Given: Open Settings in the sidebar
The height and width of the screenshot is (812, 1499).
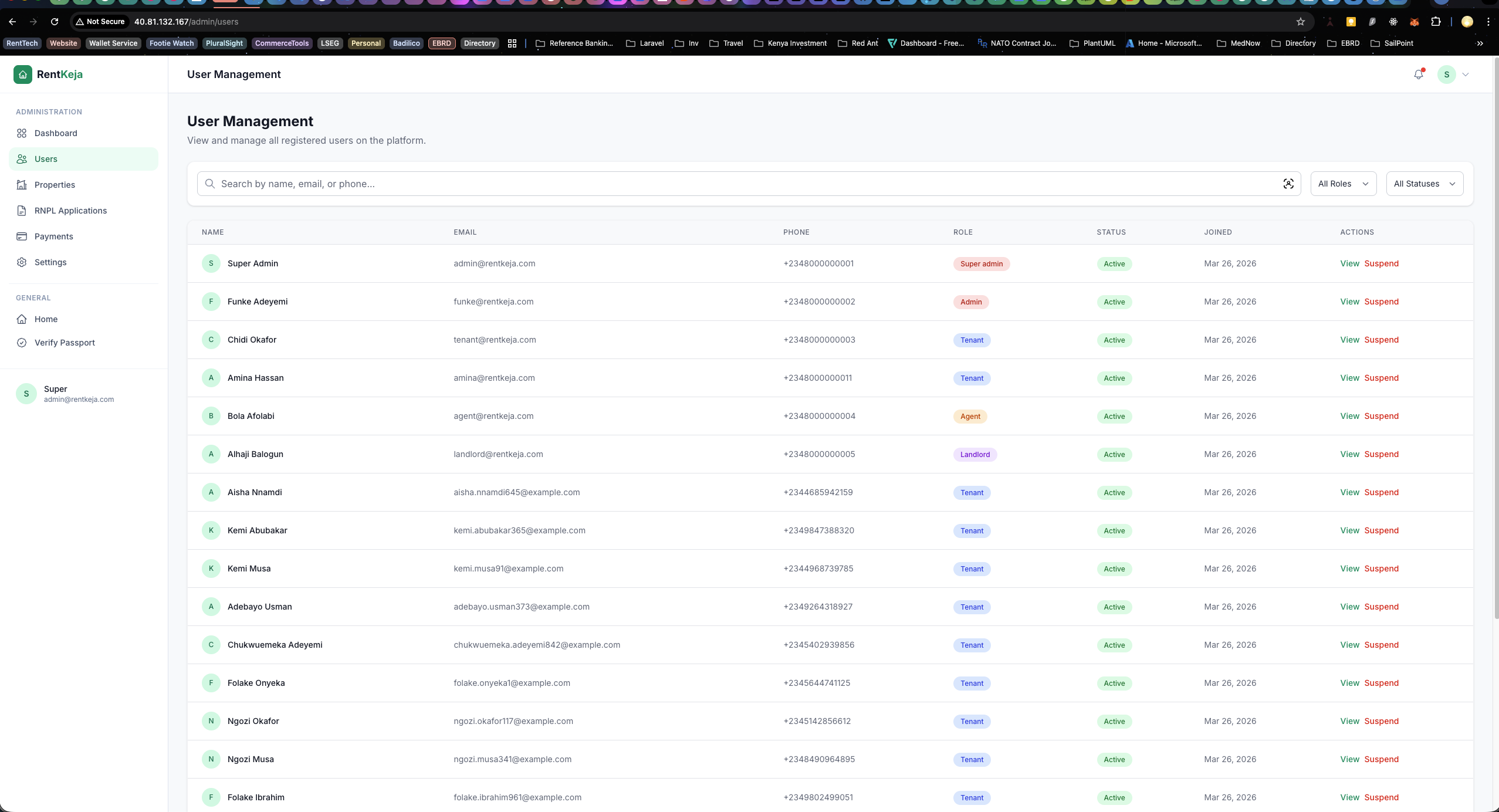Looking at the screenshot, I should [50, 262].
